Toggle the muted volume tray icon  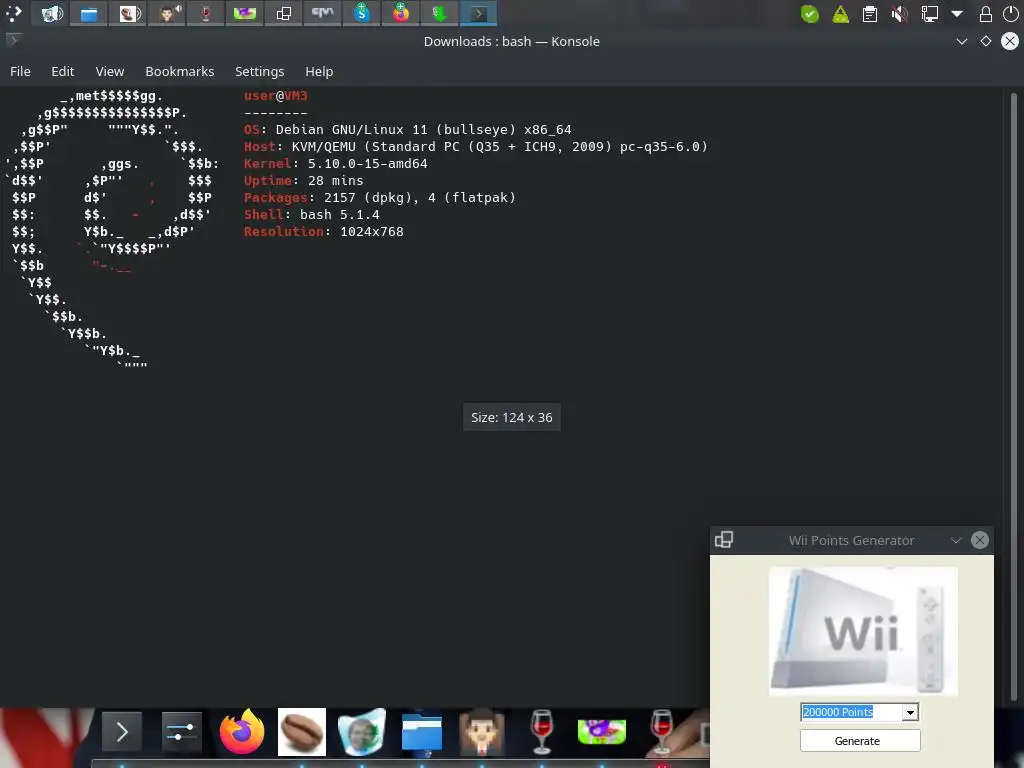point(899,14)
